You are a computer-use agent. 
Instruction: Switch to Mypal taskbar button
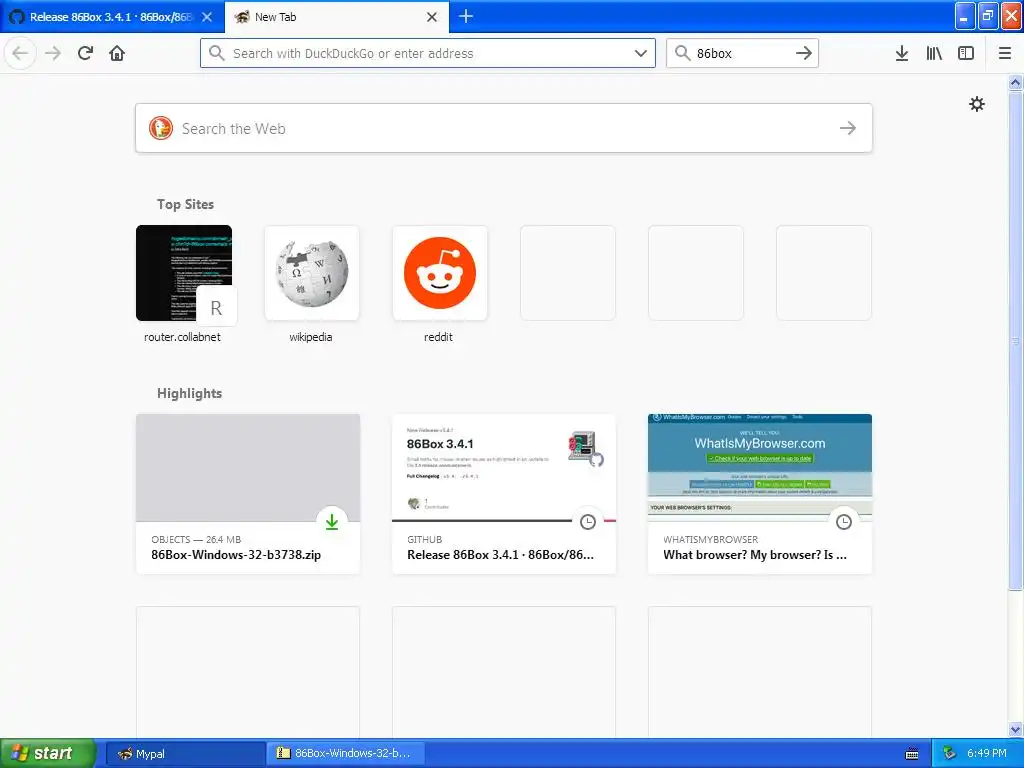[185, 754]
